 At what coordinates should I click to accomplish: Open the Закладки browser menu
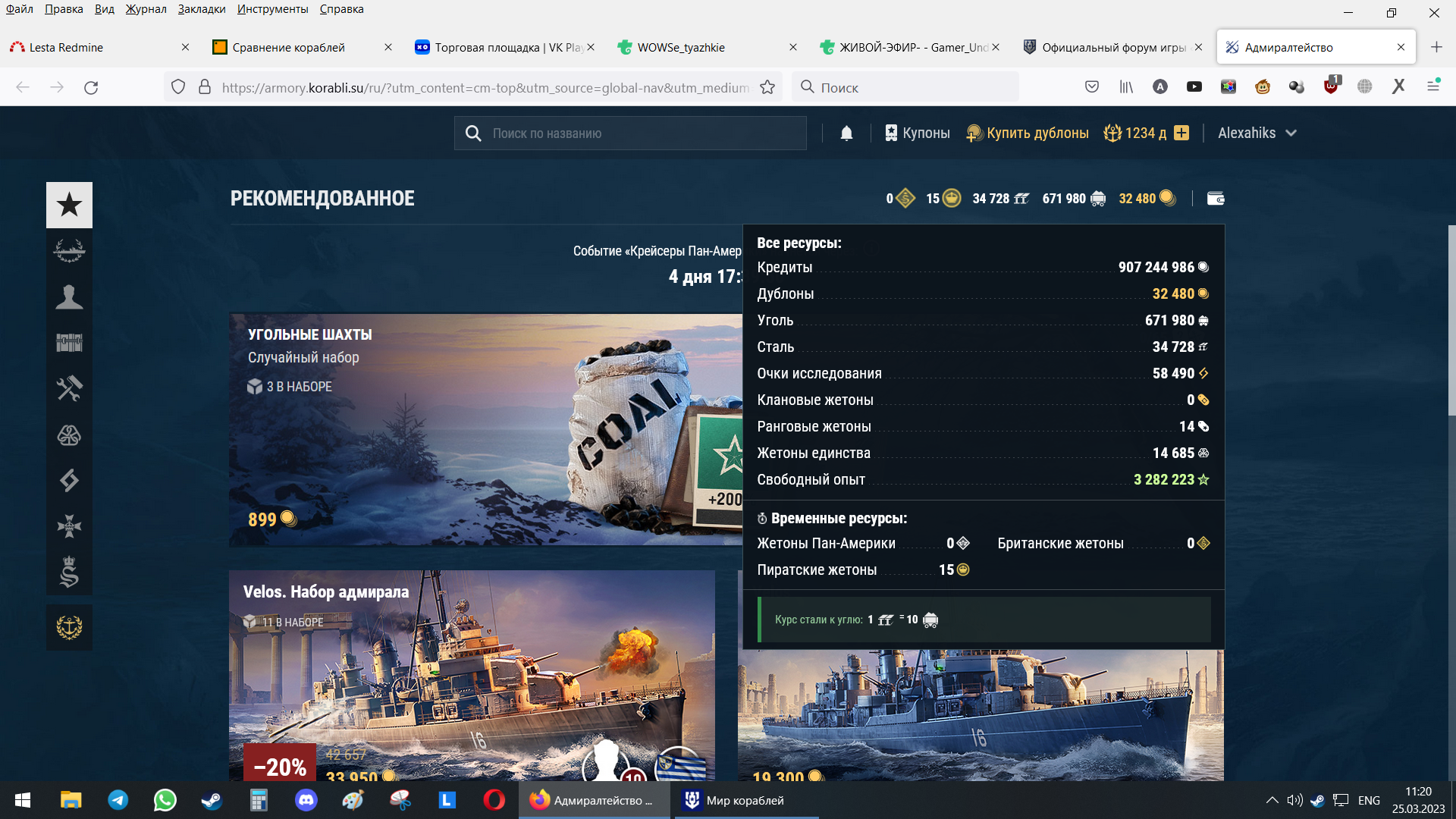(x=202, y=9)
